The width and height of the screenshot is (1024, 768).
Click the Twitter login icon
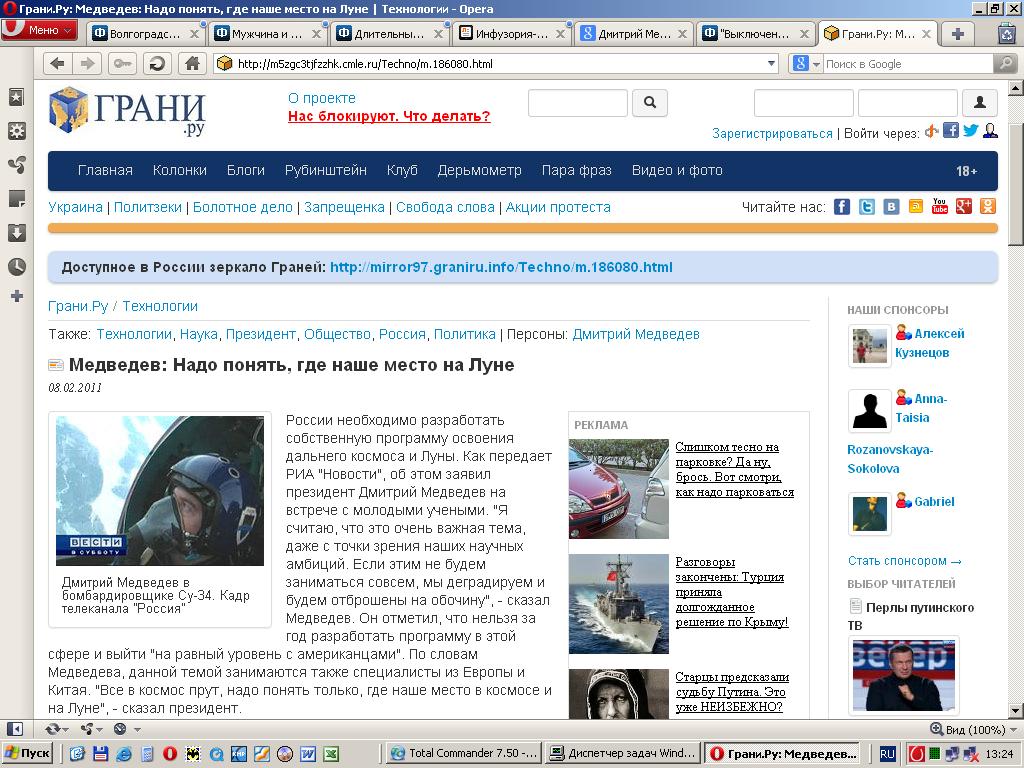coord(970,131)
